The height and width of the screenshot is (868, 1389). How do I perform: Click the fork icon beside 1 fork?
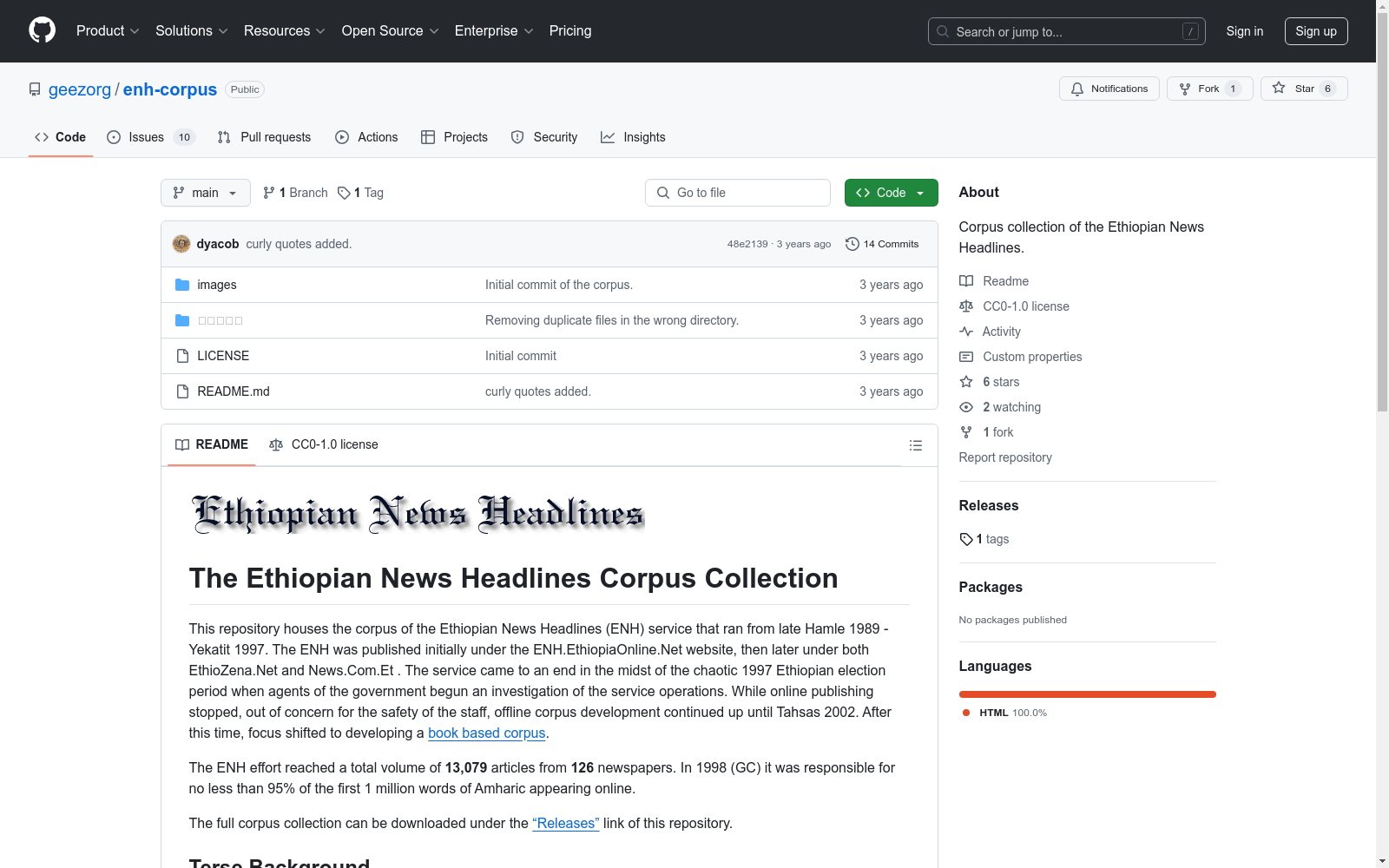[x=966, y=432]
